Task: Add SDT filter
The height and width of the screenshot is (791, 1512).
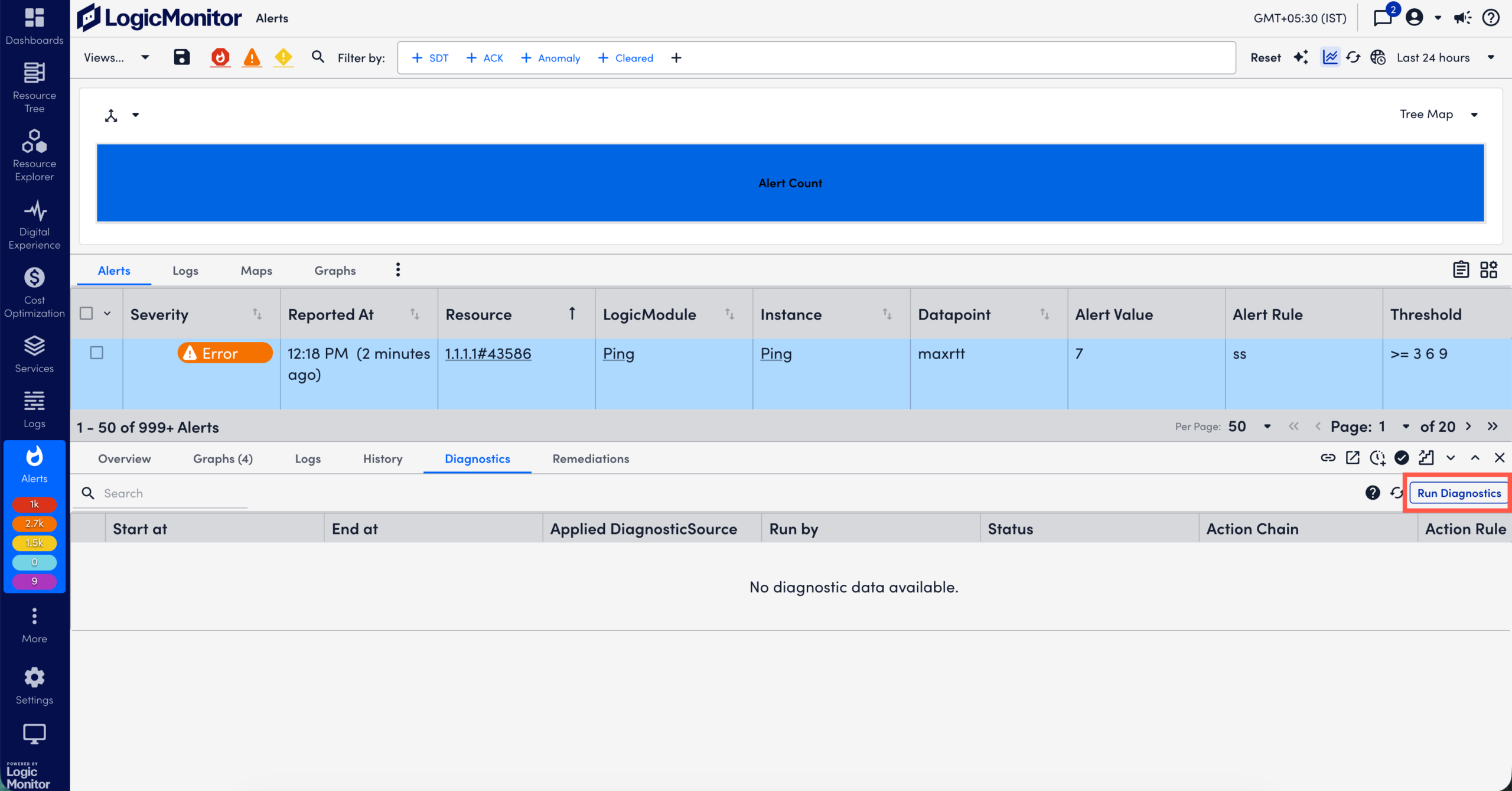Action: click(x=430, y=58)
